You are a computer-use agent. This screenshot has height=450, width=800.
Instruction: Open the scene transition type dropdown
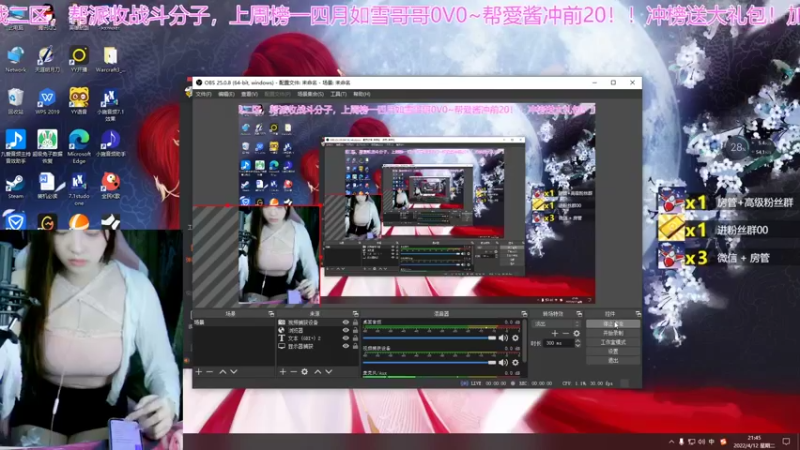point(556,324)
